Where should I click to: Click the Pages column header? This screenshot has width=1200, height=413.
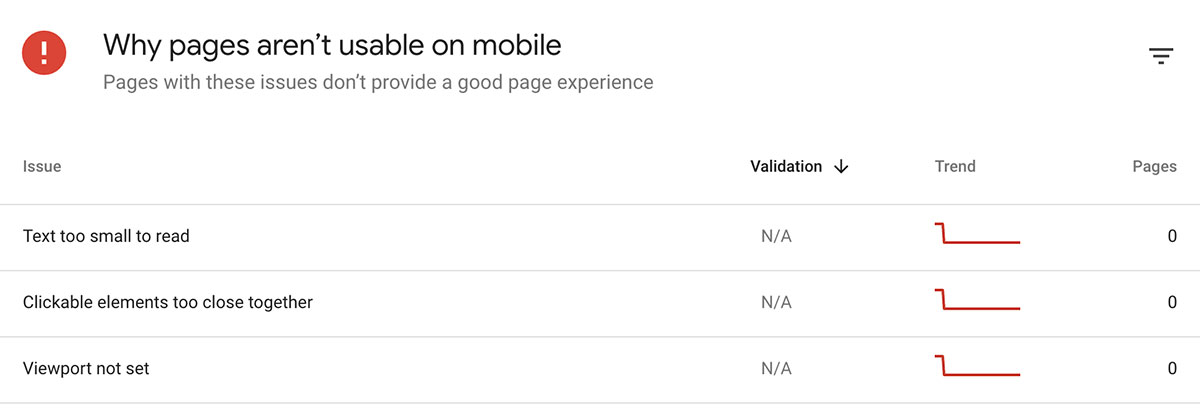click(1154, 167)
